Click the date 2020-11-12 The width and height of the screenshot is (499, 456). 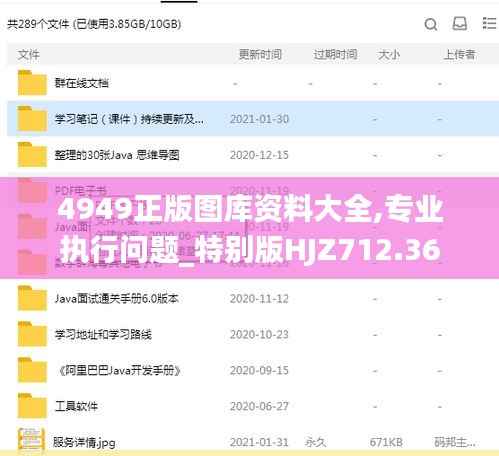click(259, 299)
